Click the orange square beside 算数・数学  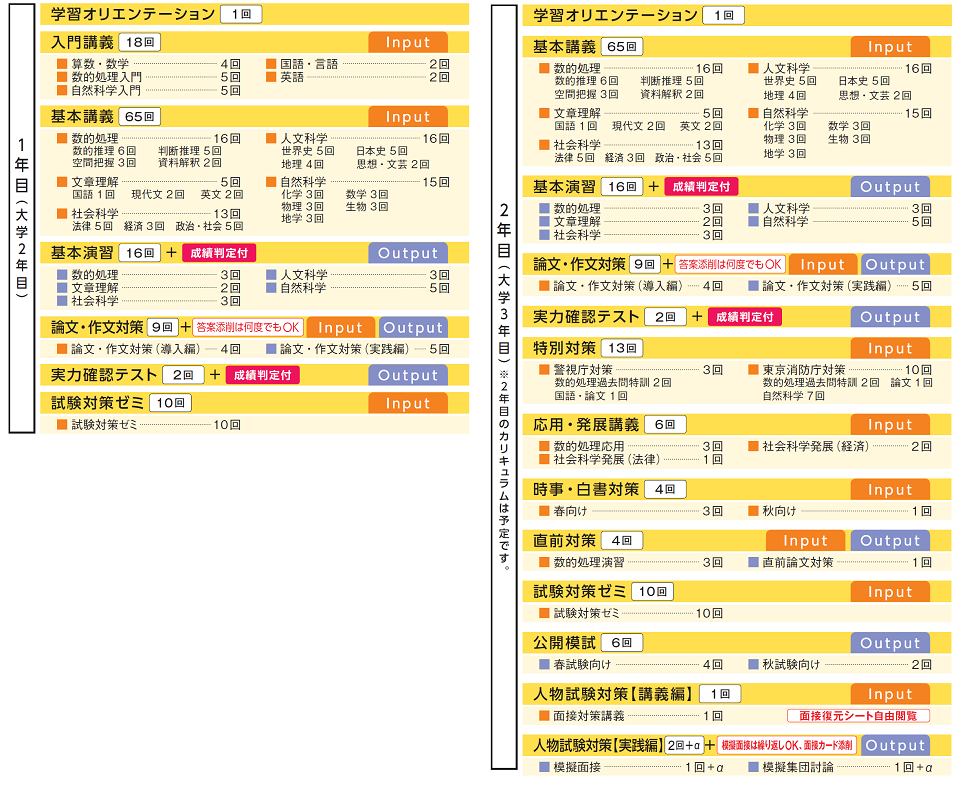coord(62,63)
